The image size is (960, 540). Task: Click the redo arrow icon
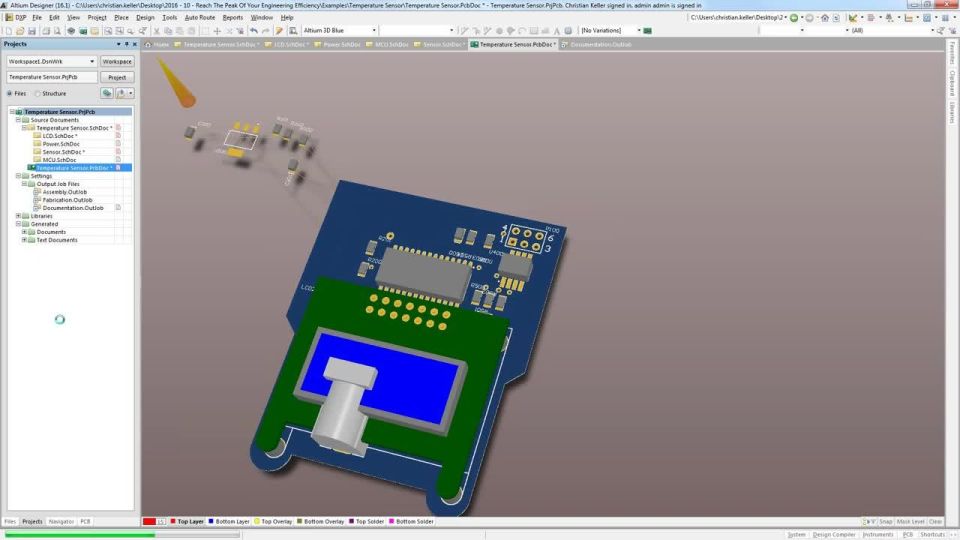pos(265,31)
